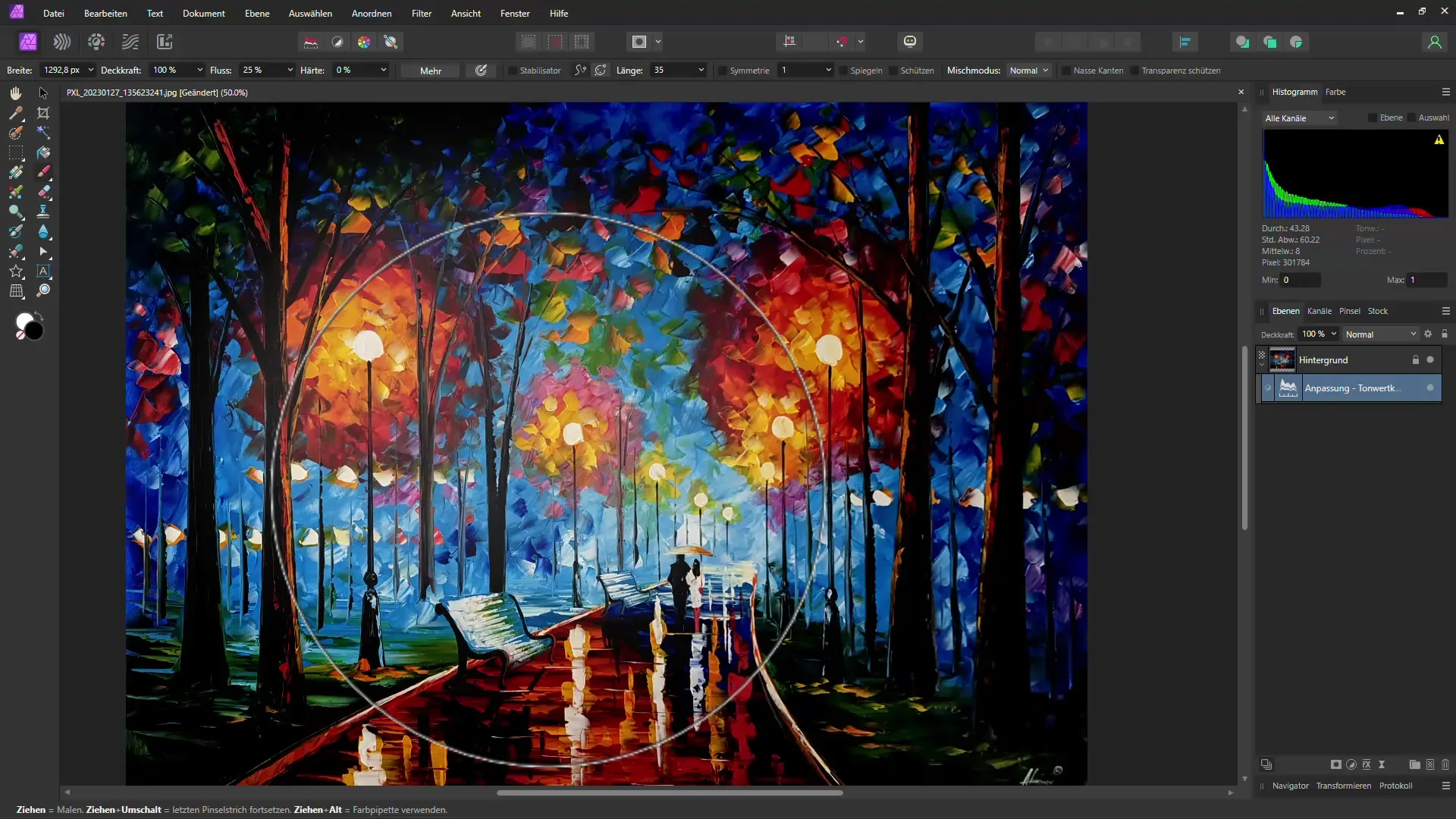Viewport: 1456px width, 819px height.
Task: Select the Move tool arrow
Action: tap(43, 93)
